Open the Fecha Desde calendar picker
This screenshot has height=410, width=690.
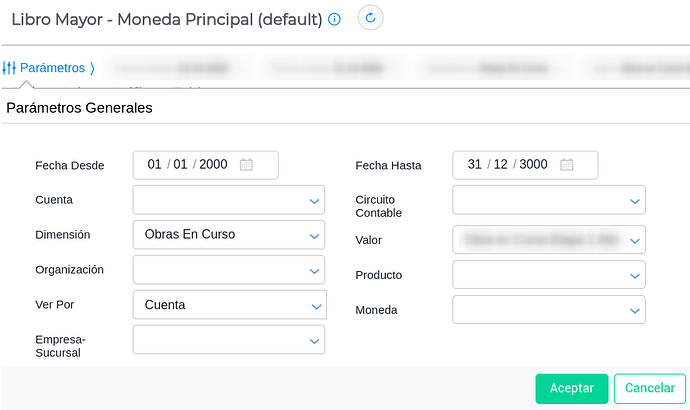tap(246, 165)
